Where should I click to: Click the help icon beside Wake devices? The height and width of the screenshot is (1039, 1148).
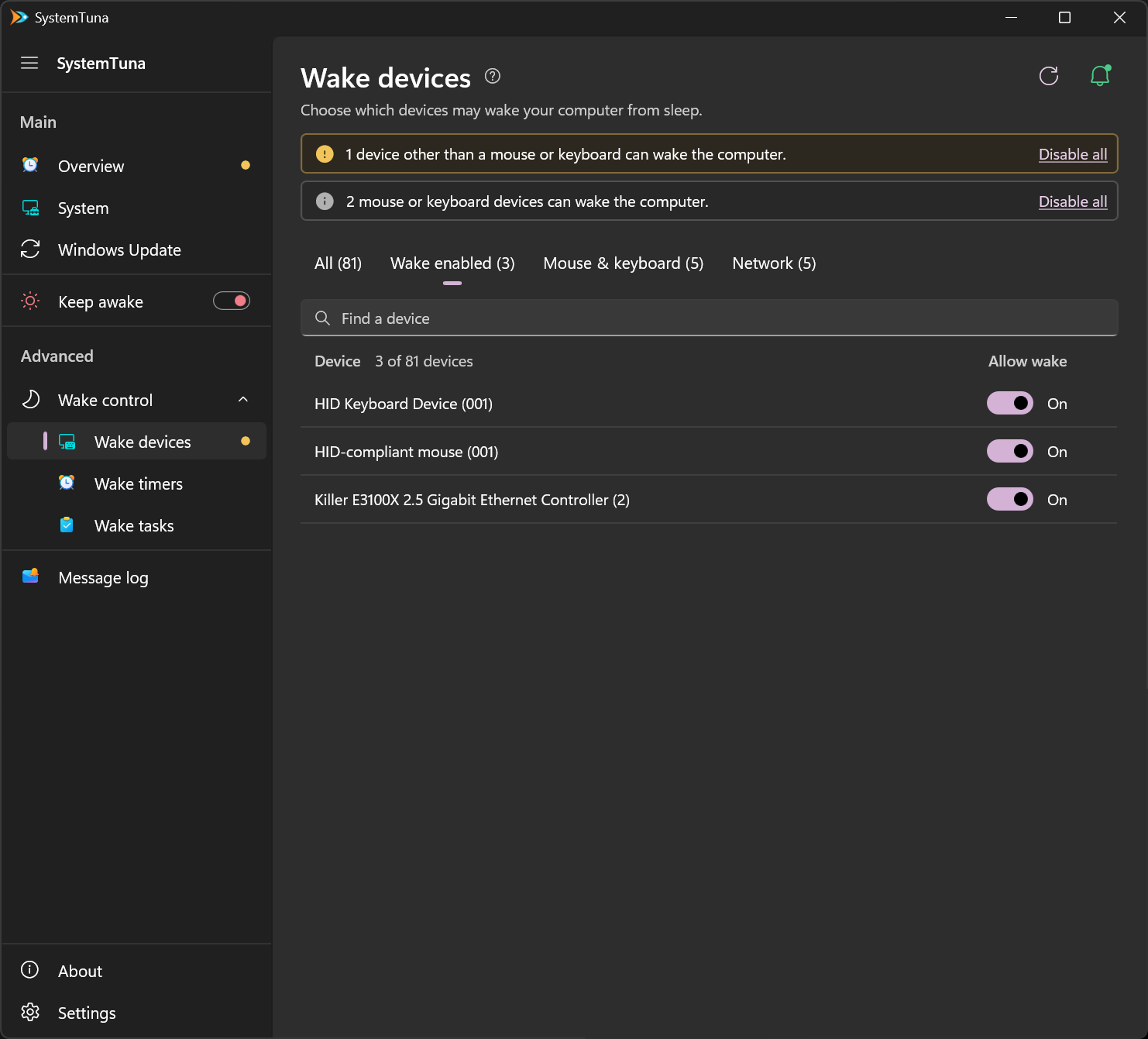pyautogui.click(x=493, y=76)
